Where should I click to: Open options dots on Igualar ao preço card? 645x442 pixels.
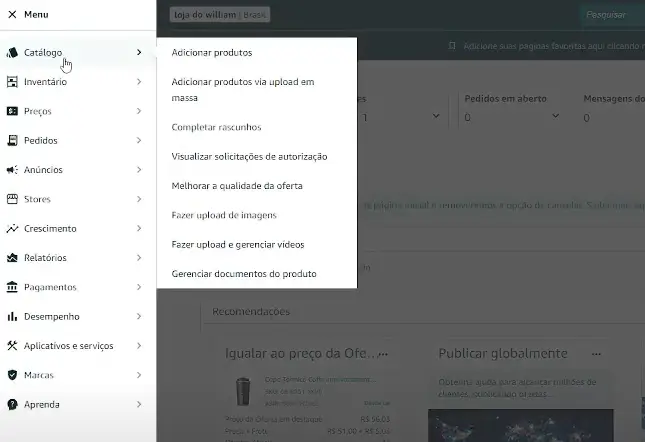pos(383,354)
